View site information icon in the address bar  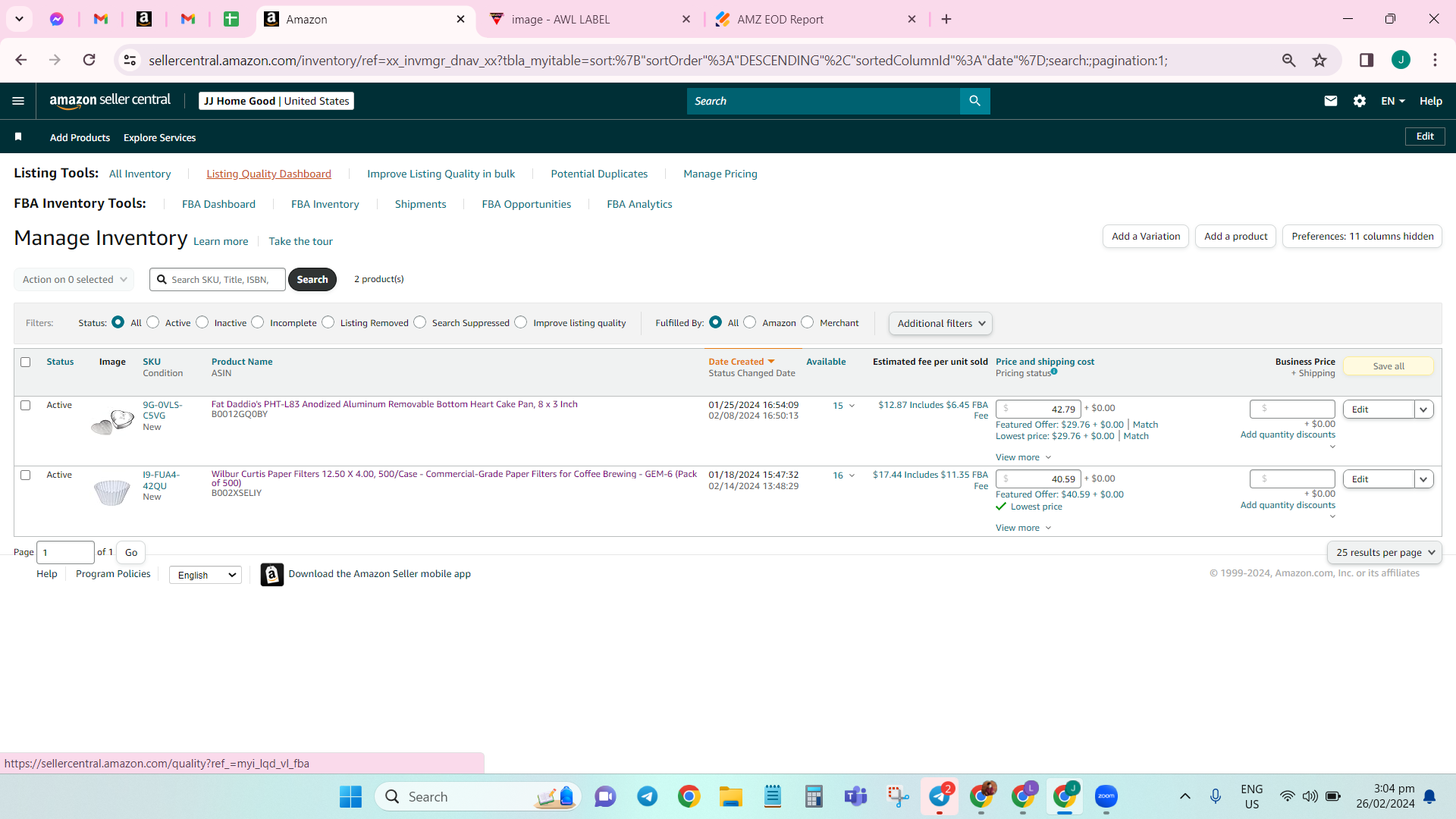pyautogui.click(x=130, y=60)
